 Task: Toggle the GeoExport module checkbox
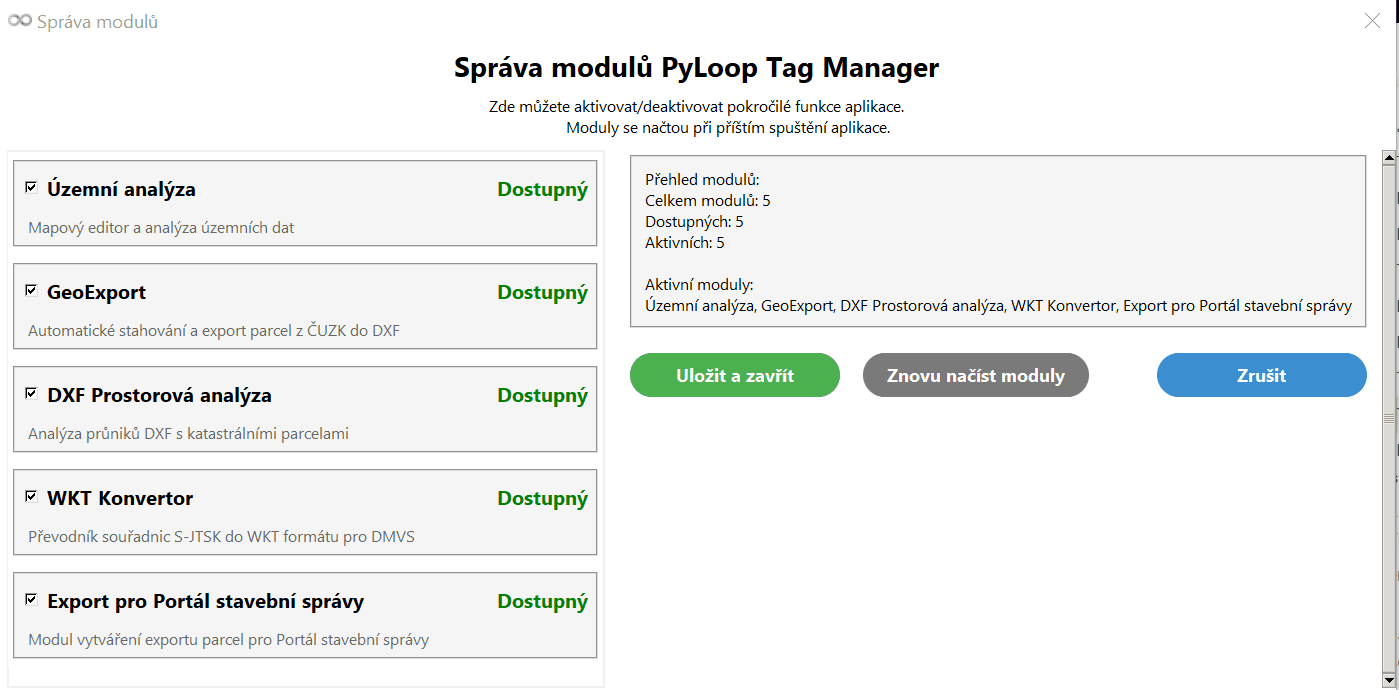(x=32, y=290)
